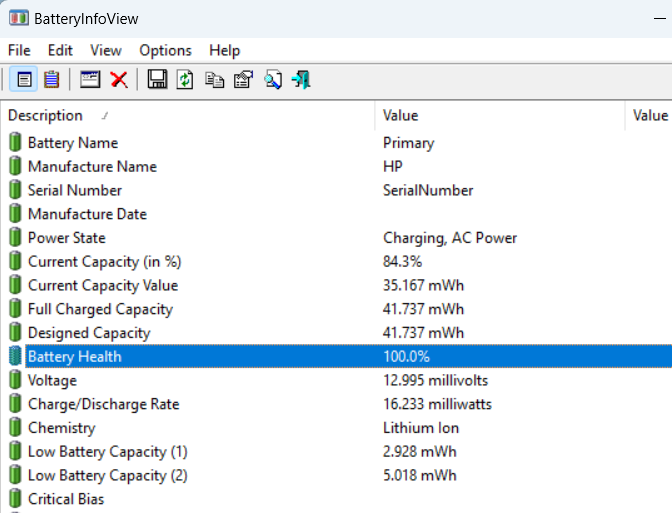The image size is (672, 513).
Task: Open the Edit menu
Action: (60, 50)
